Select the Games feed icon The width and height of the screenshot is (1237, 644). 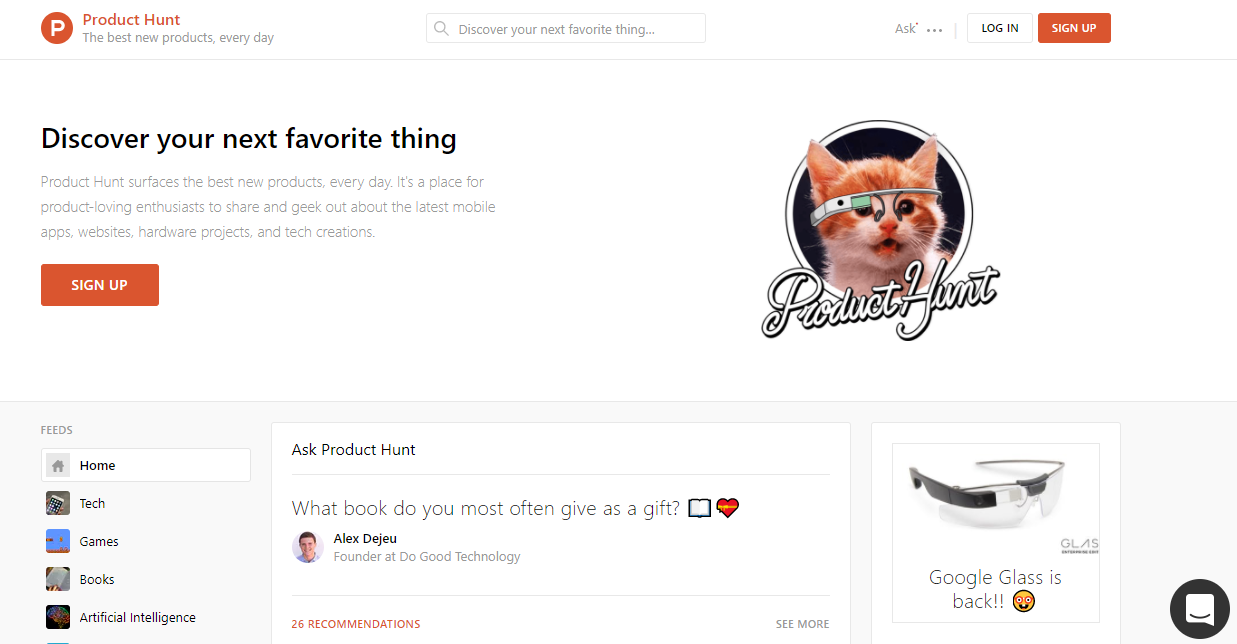(x=58, y=541)
